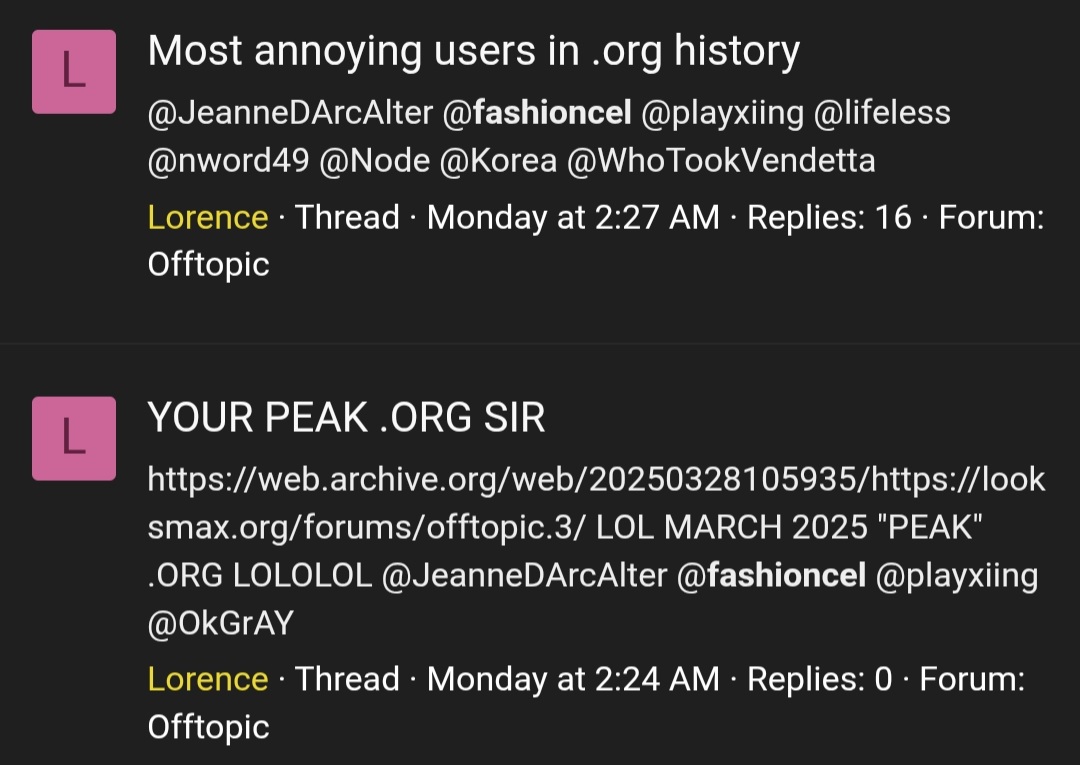Click the @WhoTookVendetta mention
Screen dimensions: 1080x765
pyautogui.click(x=721, y=161)
